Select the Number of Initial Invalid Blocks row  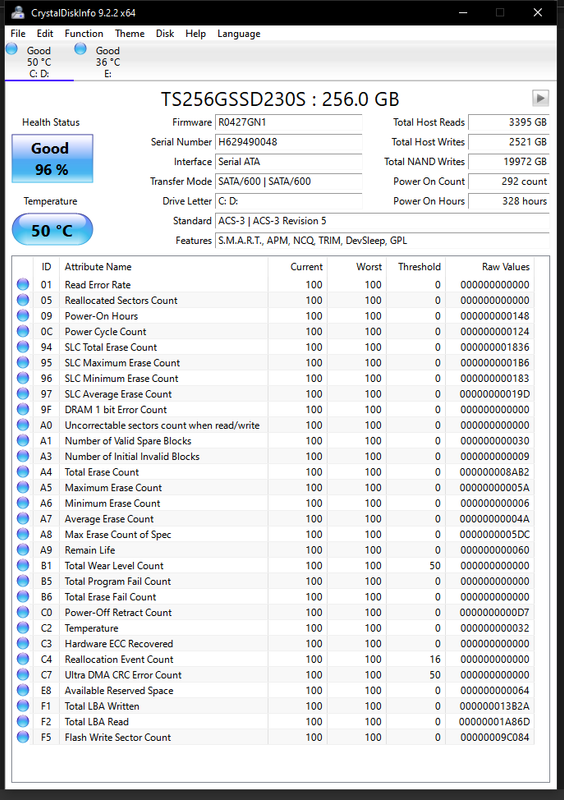pos(275,456)
